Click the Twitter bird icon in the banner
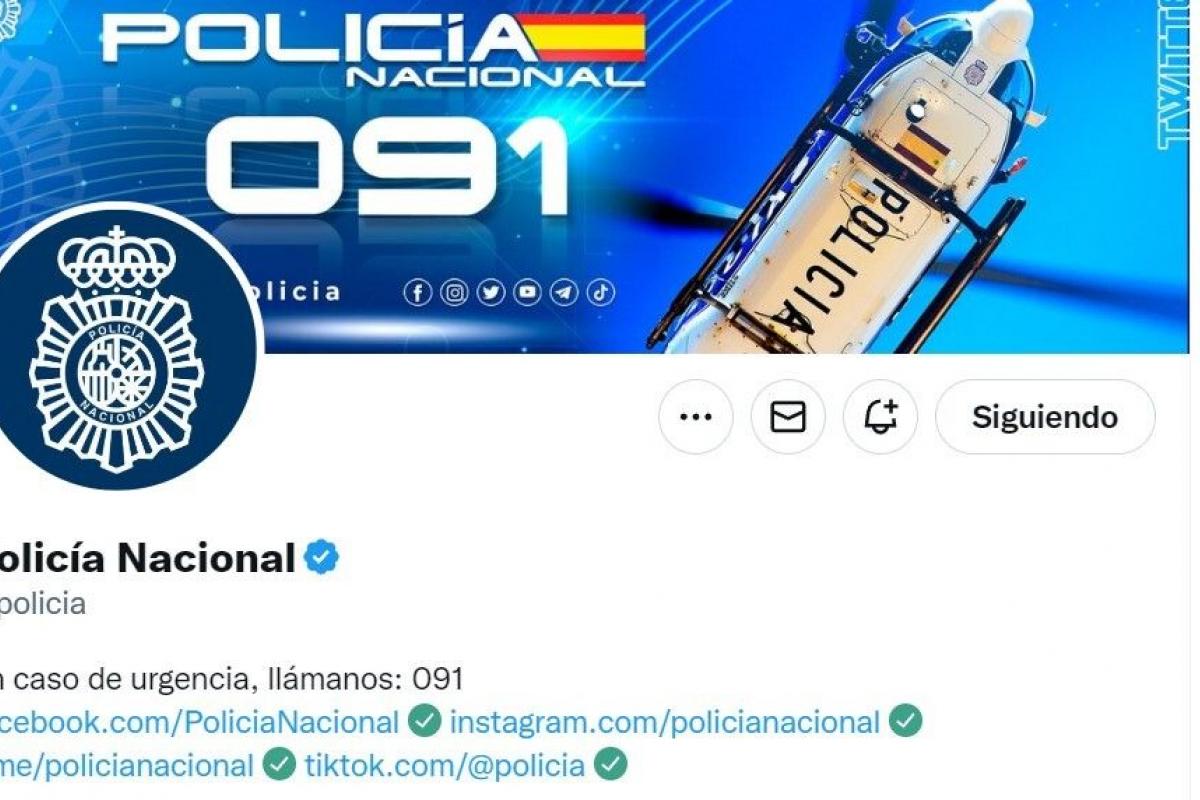This screenshot has height=800, width=1200. (490, 292)
